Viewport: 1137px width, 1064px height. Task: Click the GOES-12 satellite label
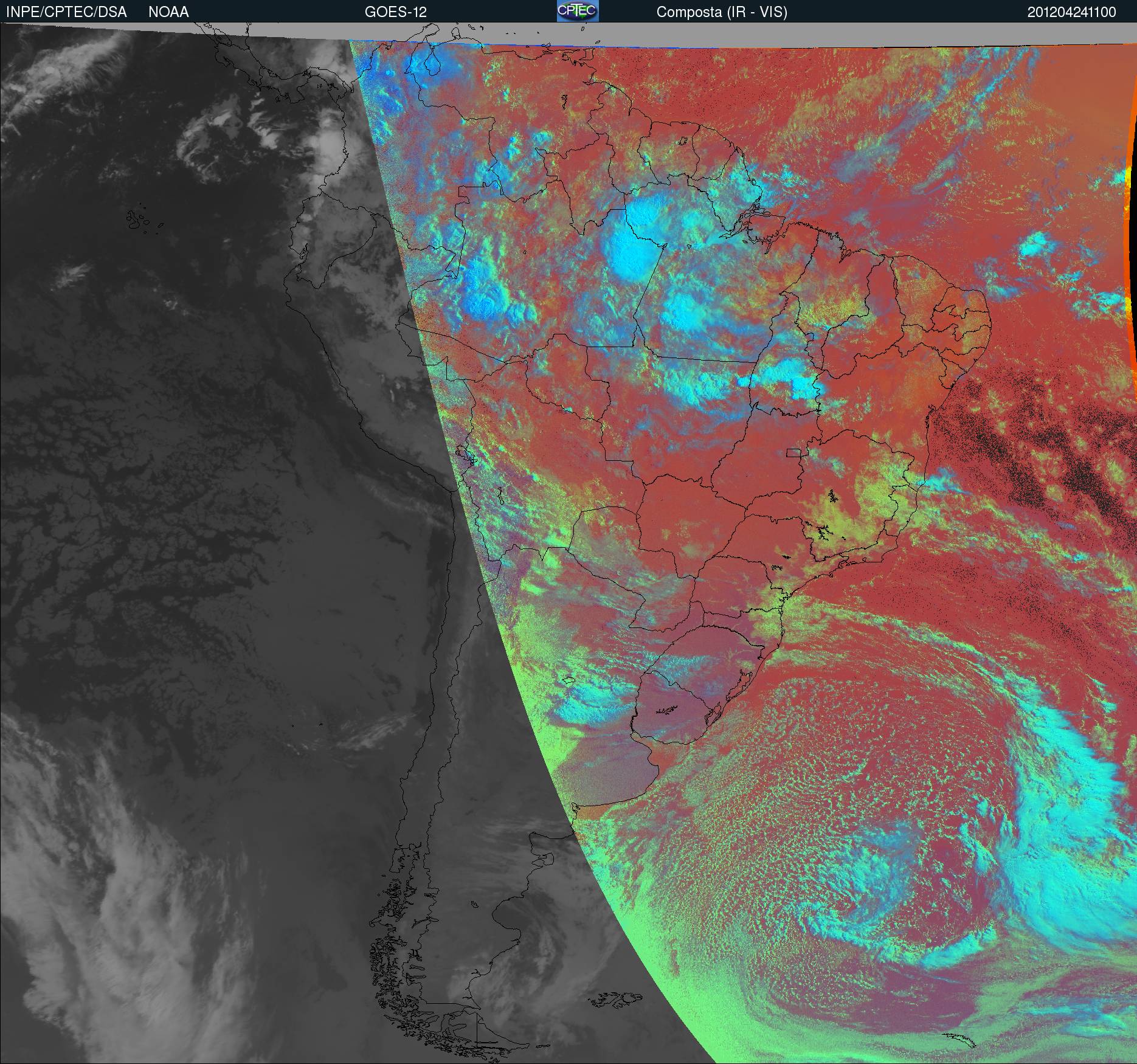pos(395,12)
